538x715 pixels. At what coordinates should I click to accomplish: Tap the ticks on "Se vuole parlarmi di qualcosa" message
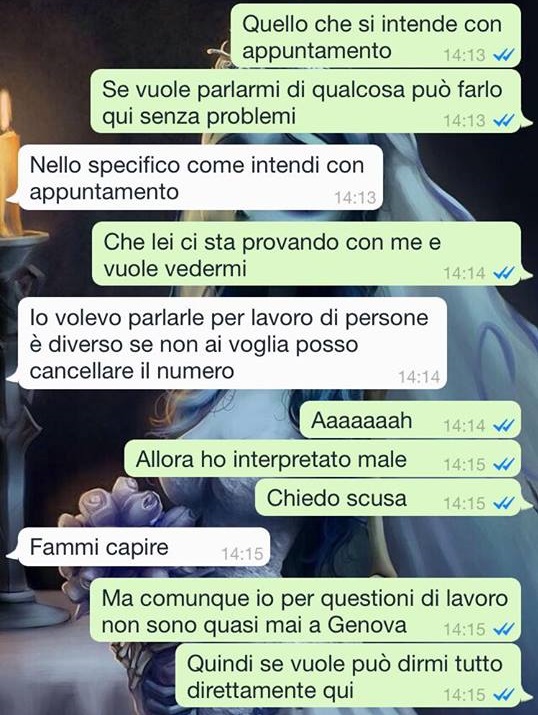coord(504,121)
